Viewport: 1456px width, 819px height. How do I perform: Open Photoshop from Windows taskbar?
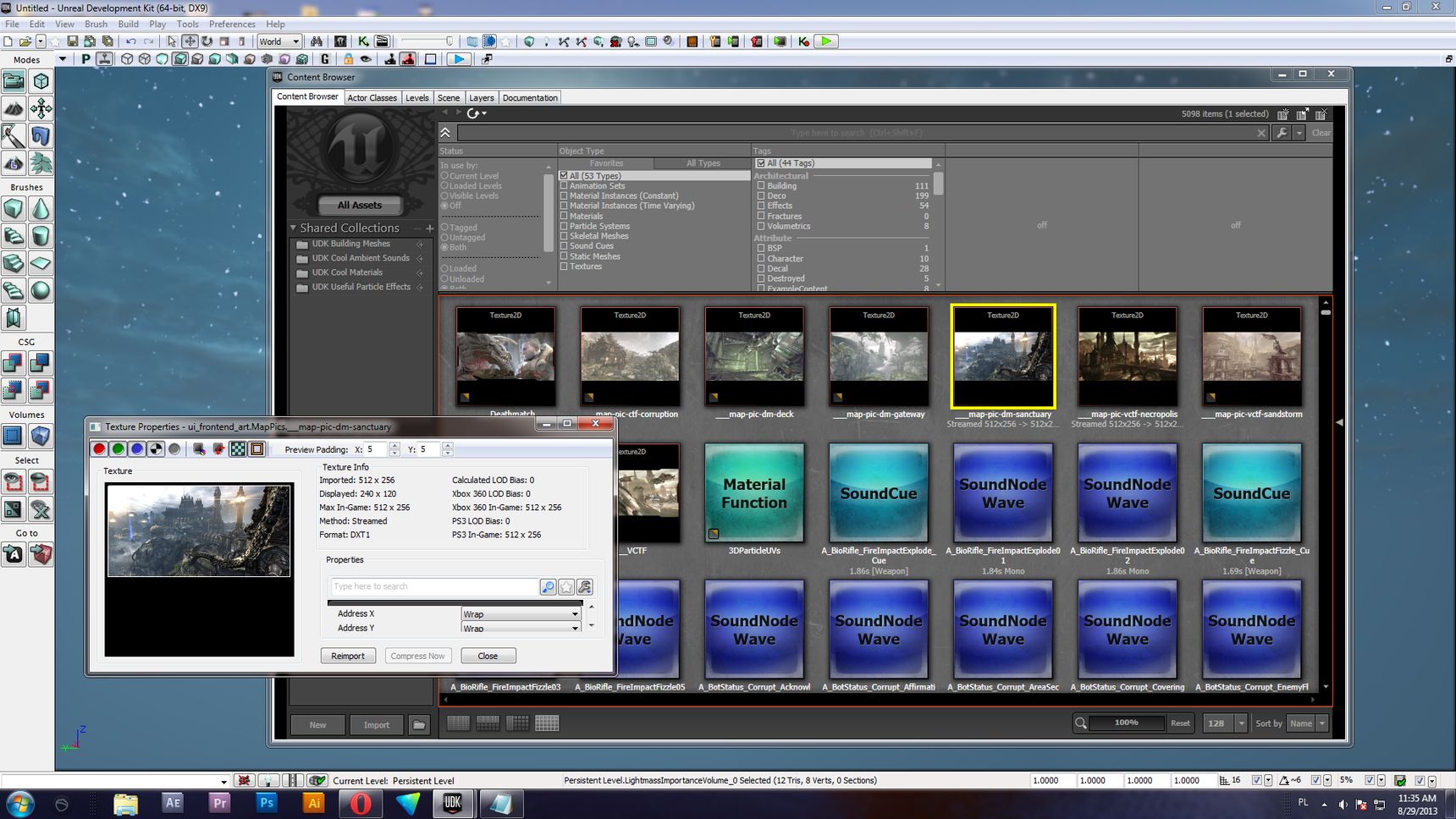point(267,803)
